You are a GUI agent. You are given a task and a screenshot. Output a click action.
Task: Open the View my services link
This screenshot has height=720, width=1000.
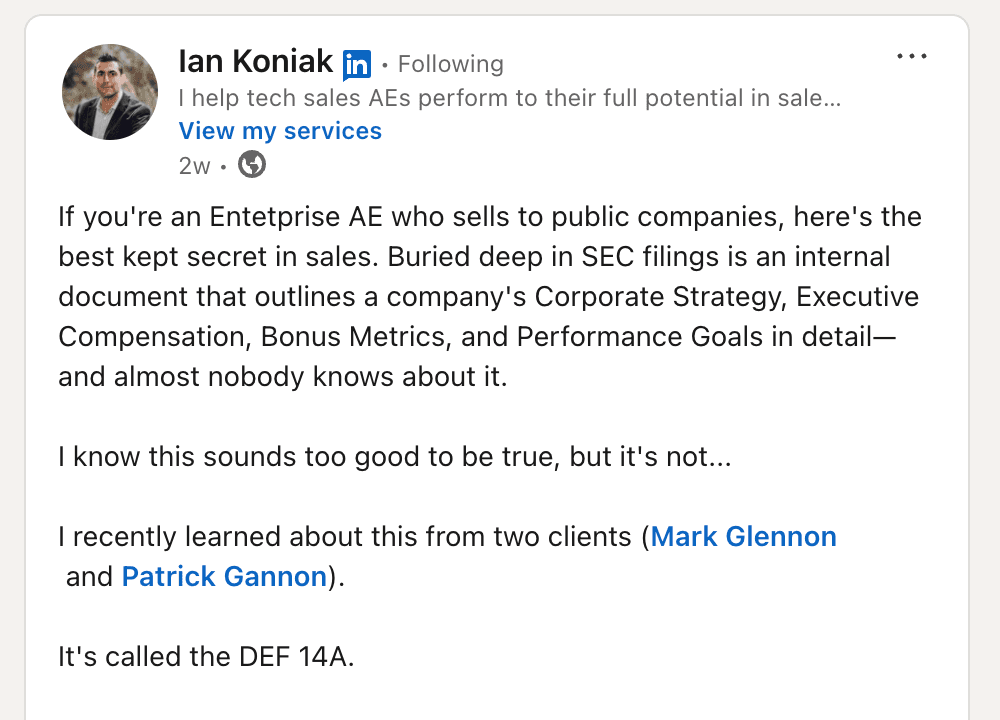coord(280,131)
